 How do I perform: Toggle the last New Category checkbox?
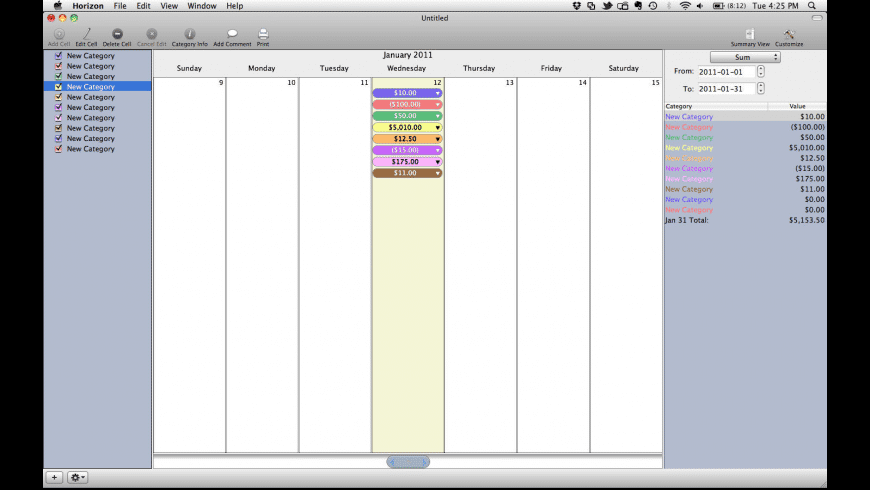(58, 149)
